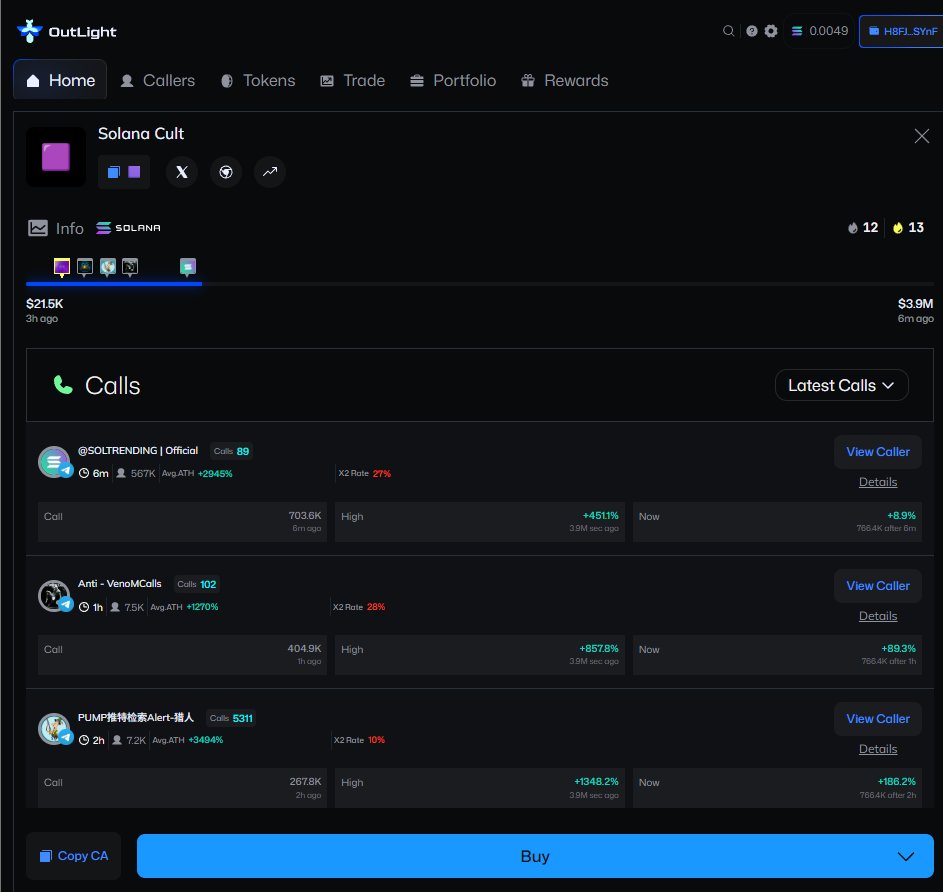The image size is (943, 892).
Task: Click the +1348.2% High value
Action: point(596,781)
